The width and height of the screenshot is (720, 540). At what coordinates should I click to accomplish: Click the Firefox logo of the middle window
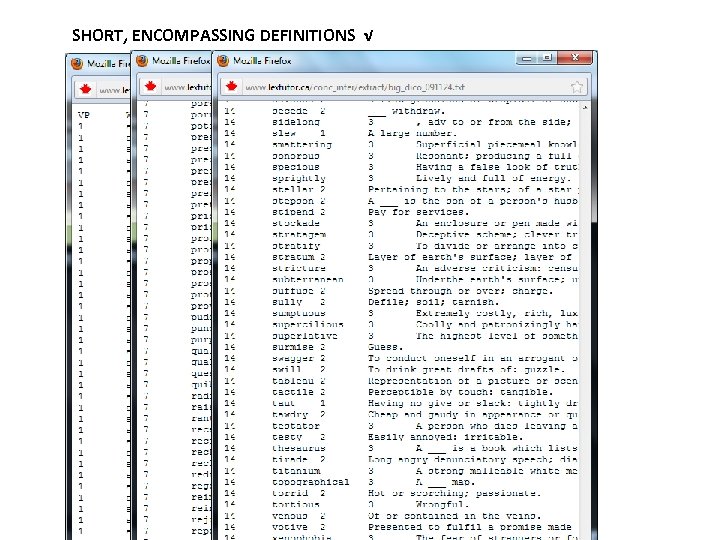pos(142,61)
